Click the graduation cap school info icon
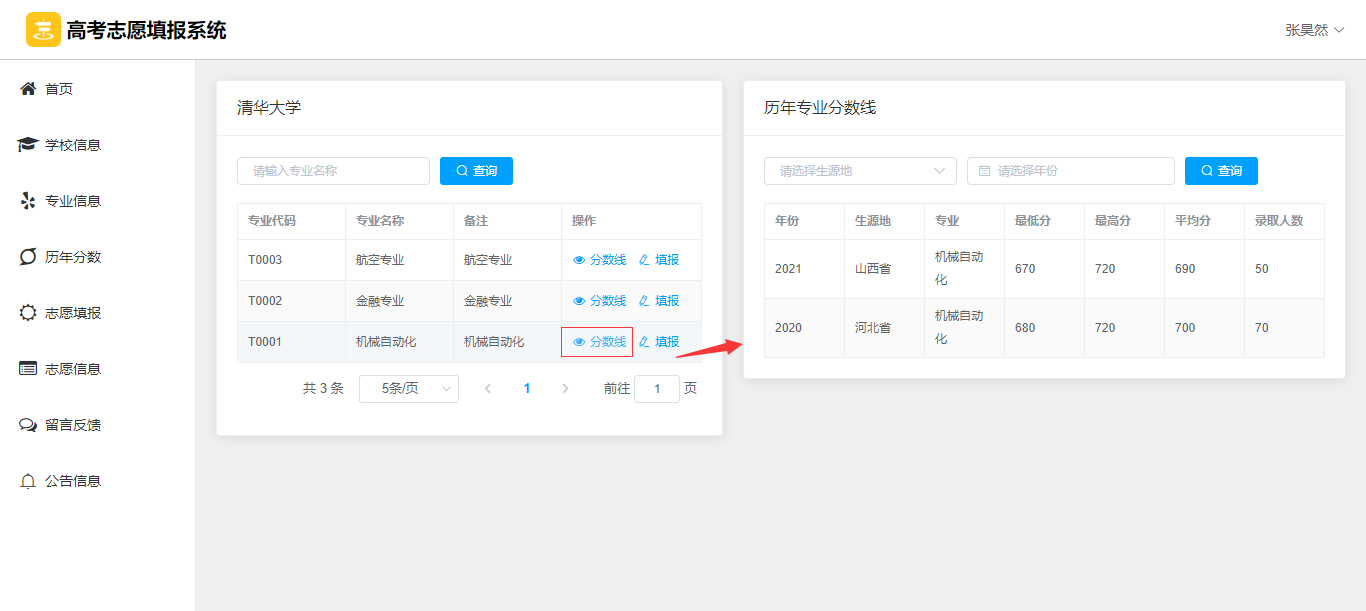The image size is (1366, 611). pyautogui.click(x=28, y=145)
